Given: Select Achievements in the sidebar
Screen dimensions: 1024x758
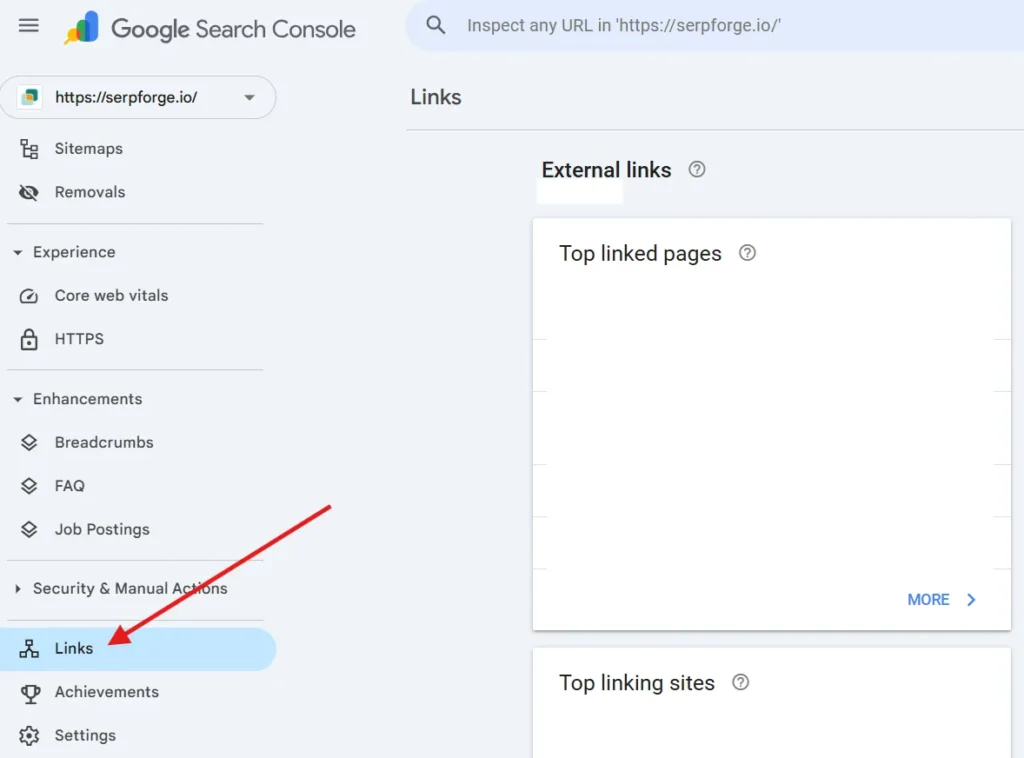Looking at the screenshot, I should coord(106,691).
